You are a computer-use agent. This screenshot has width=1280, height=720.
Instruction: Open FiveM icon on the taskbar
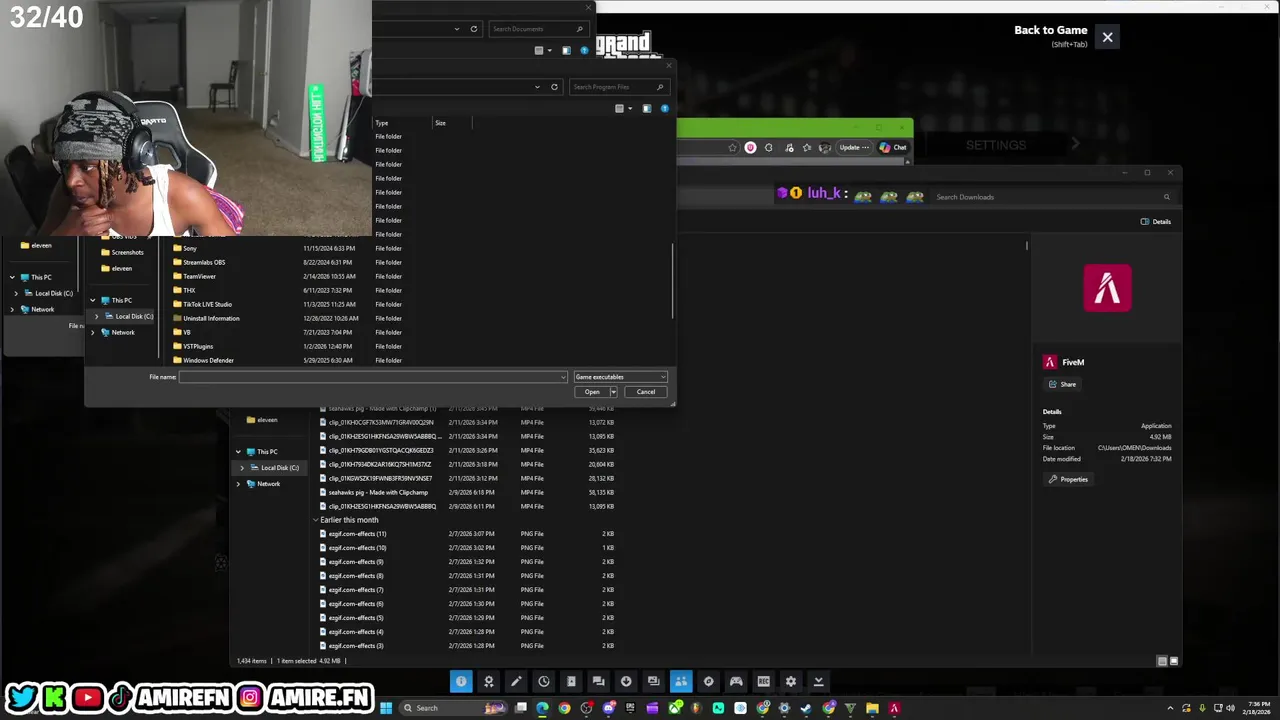click(x=894, y=708)
